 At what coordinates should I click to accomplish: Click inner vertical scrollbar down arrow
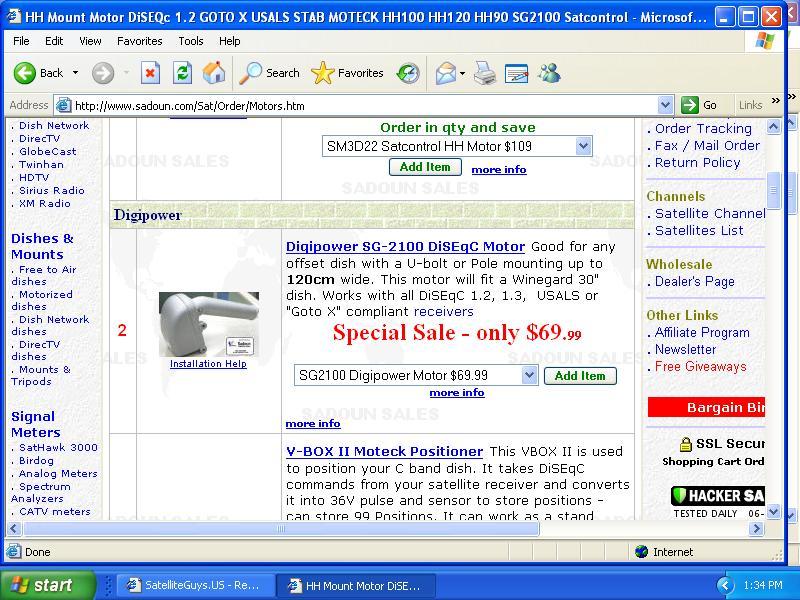(773, 512)
